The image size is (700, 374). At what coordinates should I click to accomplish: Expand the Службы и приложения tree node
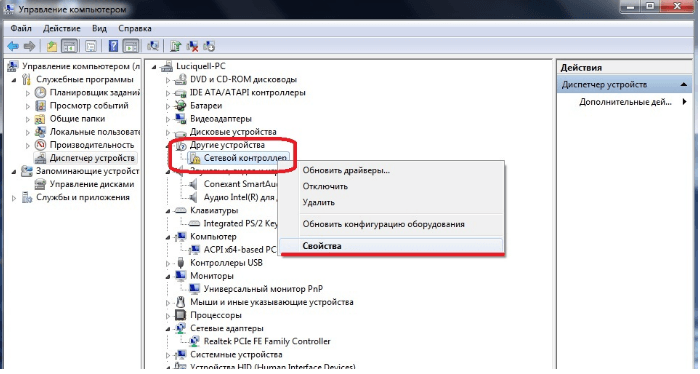click(14, 198)
